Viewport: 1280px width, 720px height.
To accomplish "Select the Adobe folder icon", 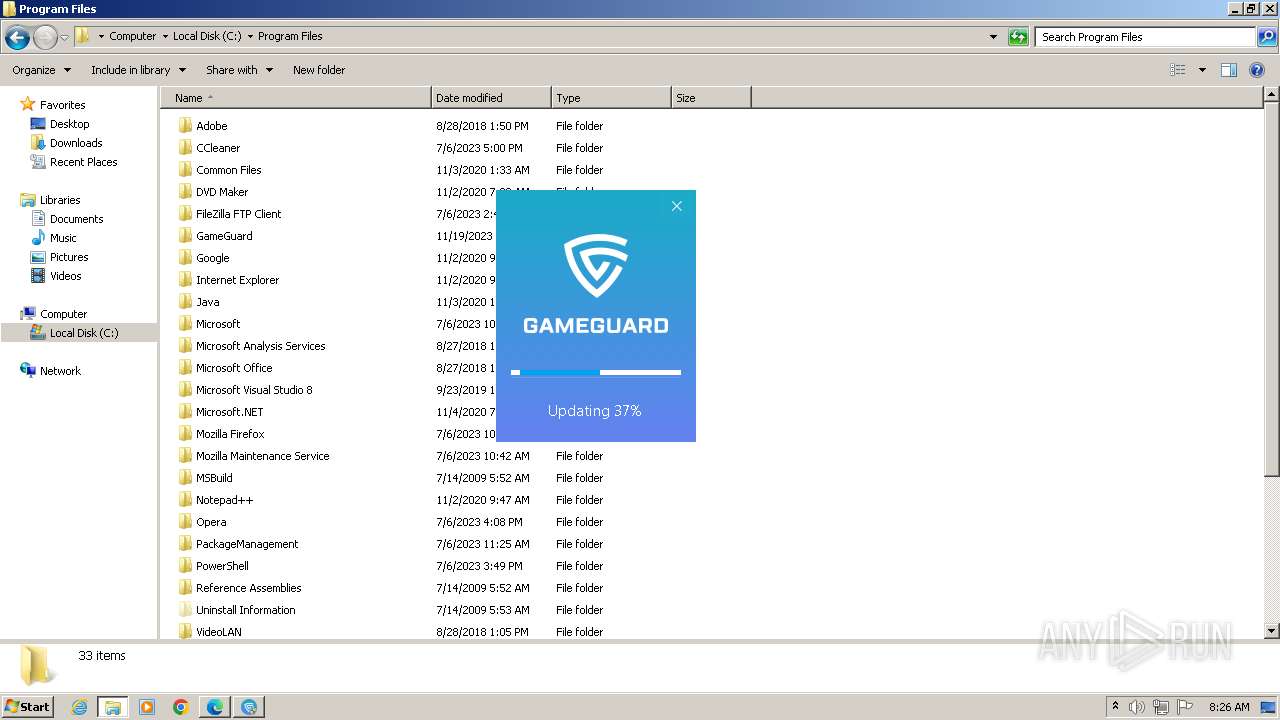I will click(186, 126).
